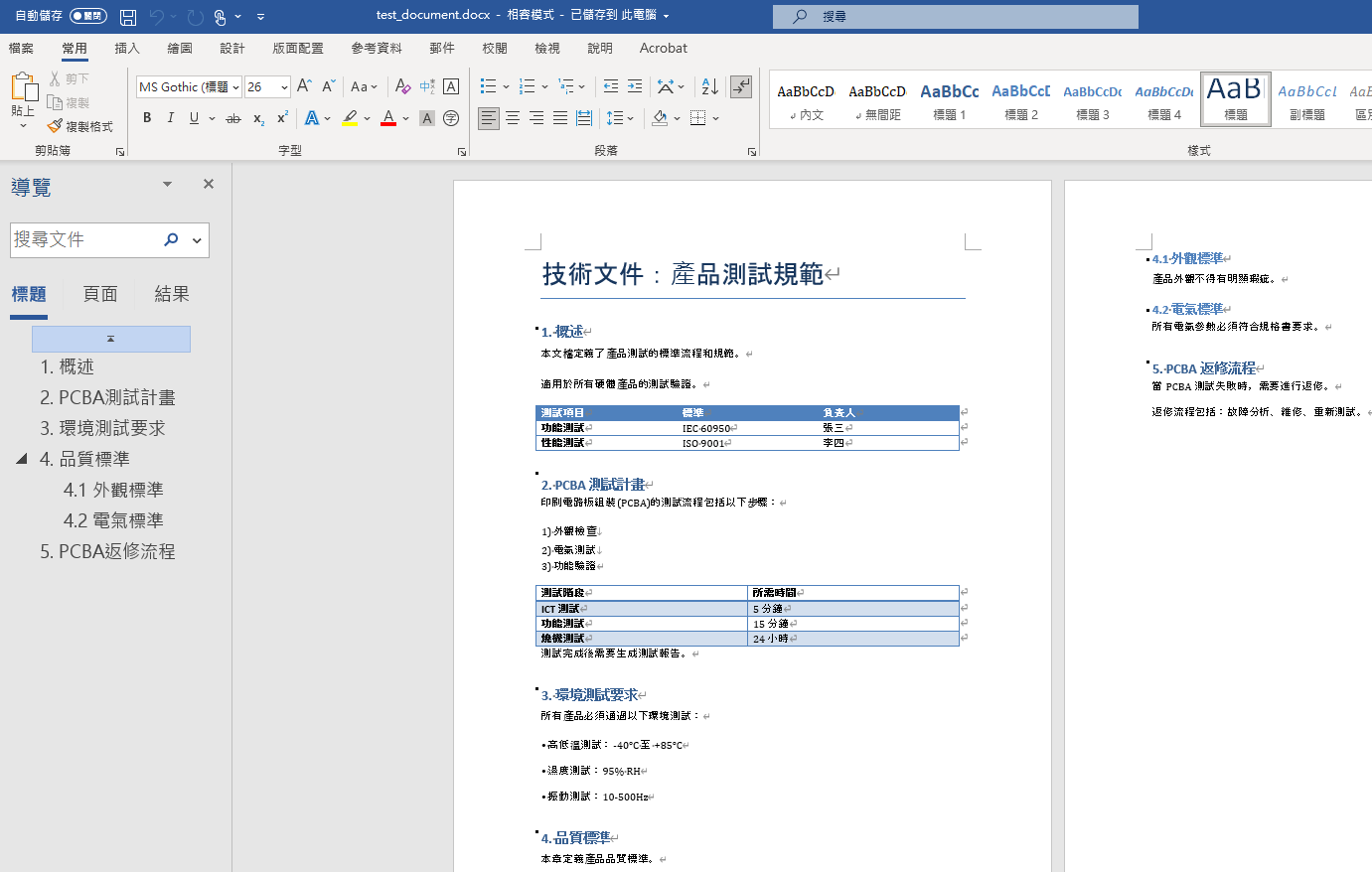Collapse the '4. 品質標準' heading in navigation

(x=22, y=459)
